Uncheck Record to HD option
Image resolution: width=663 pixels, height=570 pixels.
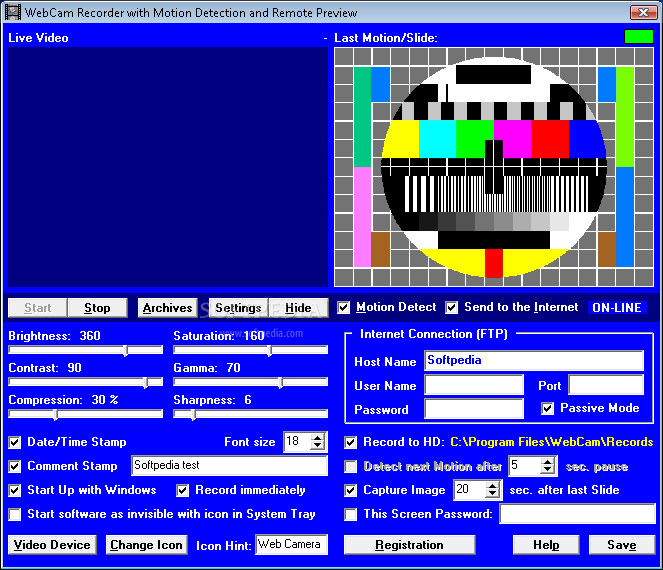[351, 442]
